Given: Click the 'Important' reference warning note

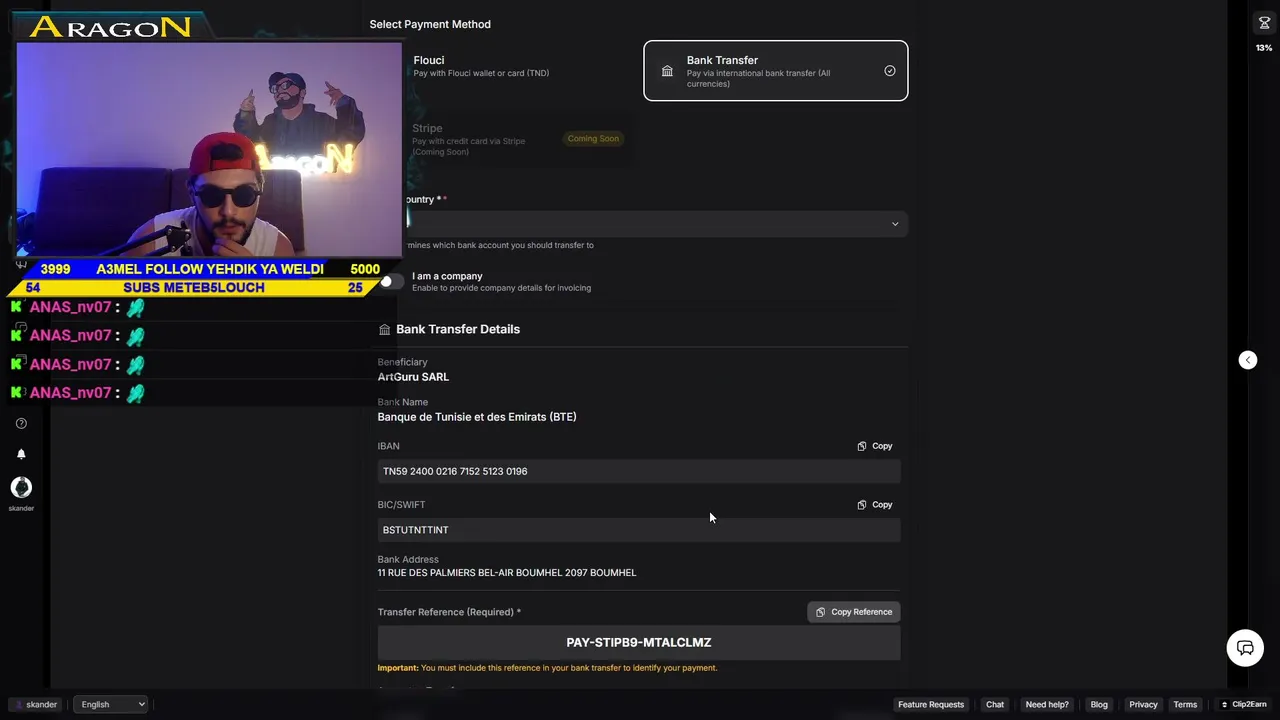Looking at the screenshot, I should [547, 668].
